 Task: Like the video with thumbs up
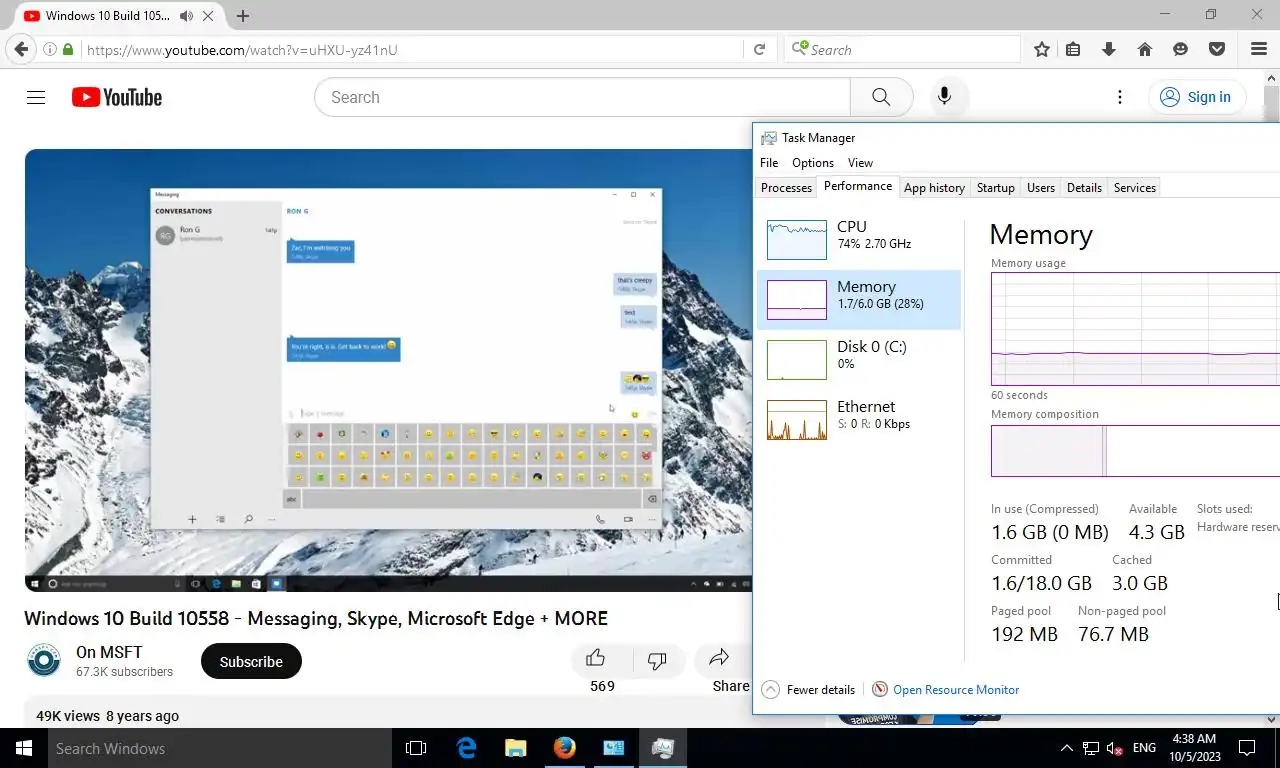(596, 658)
